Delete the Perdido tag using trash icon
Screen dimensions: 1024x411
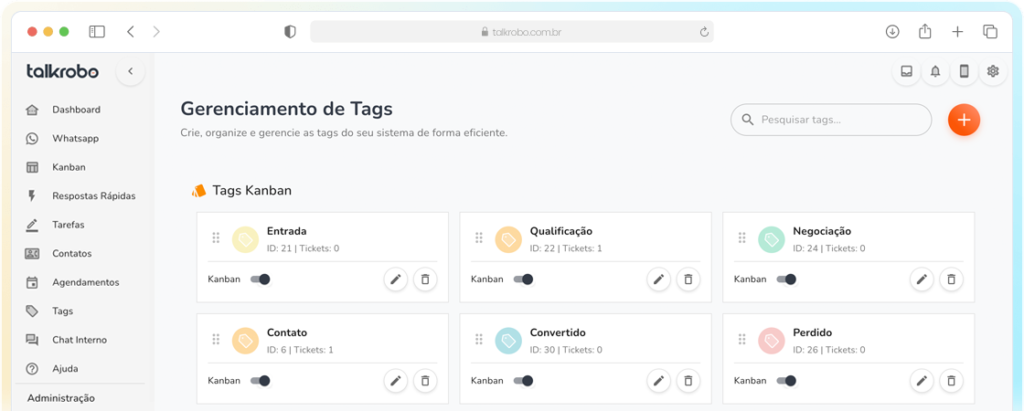click(x=951, y=381)
